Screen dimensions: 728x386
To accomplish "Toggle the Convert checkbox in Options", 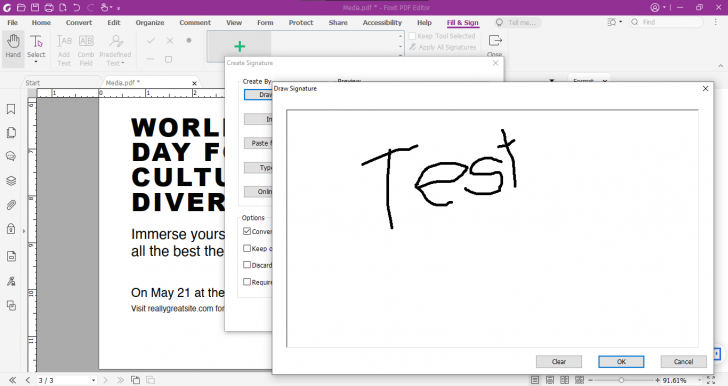I will click(x=247, y=231).
